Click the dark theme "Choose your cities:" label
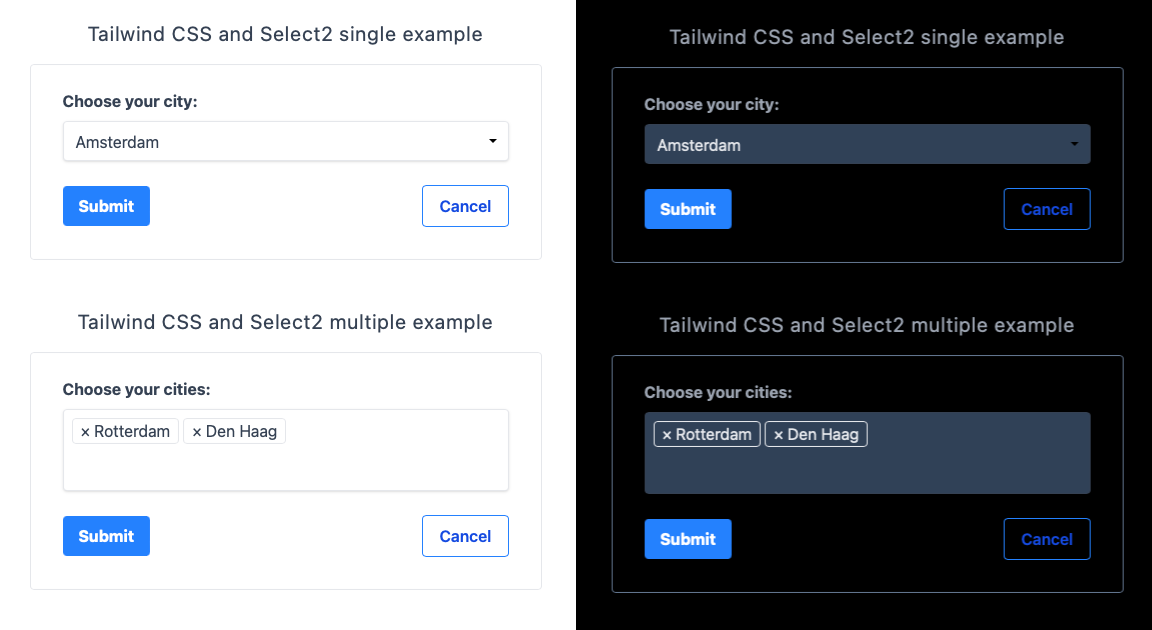The width and height of the screenshot is (1152, 630). coord(718,393)
